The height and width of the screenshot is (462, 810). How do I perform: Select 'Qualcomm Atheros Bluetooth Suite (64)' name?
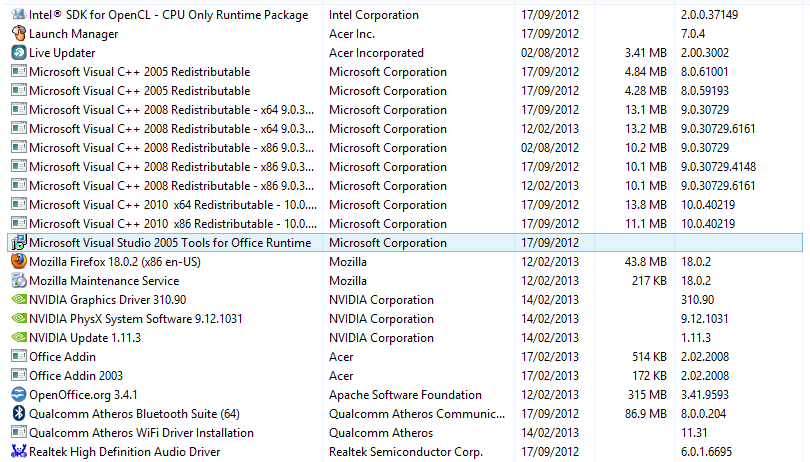(x=134, y=414)
